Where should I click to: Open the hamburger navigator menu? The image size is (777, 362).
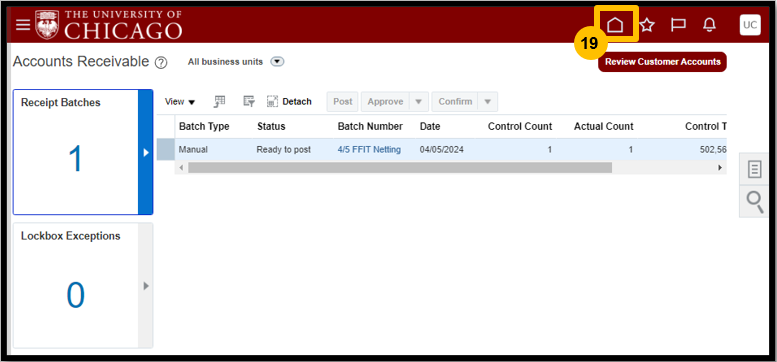(x=23, y=25)
